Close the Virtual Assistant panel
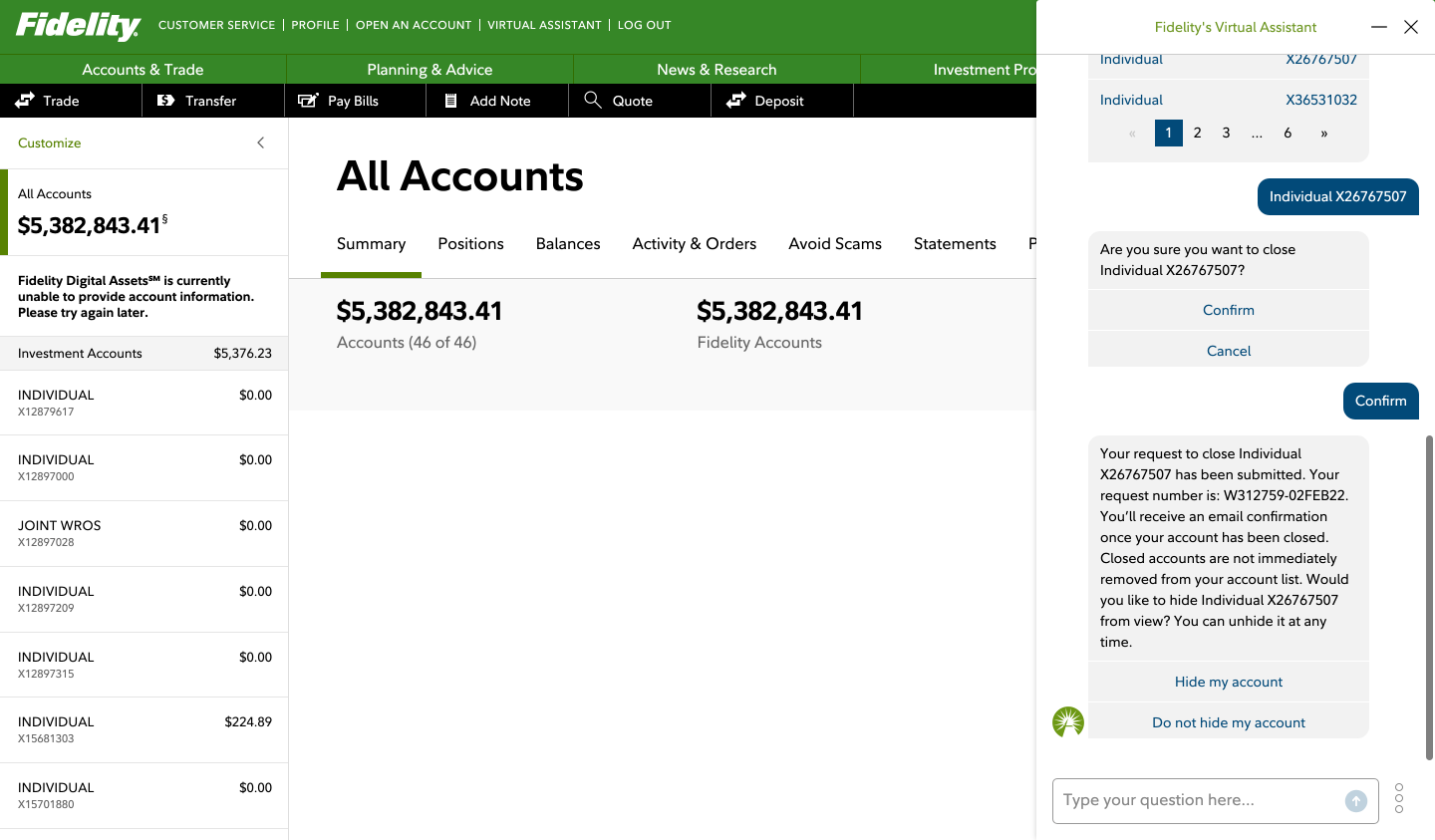1435x840 pixels. point(1411,27)
